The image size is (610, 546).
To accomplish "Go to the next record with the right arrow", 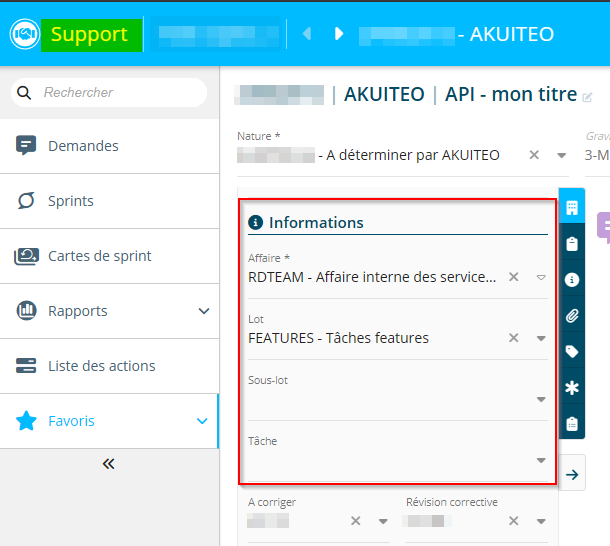I will [339, 34].
